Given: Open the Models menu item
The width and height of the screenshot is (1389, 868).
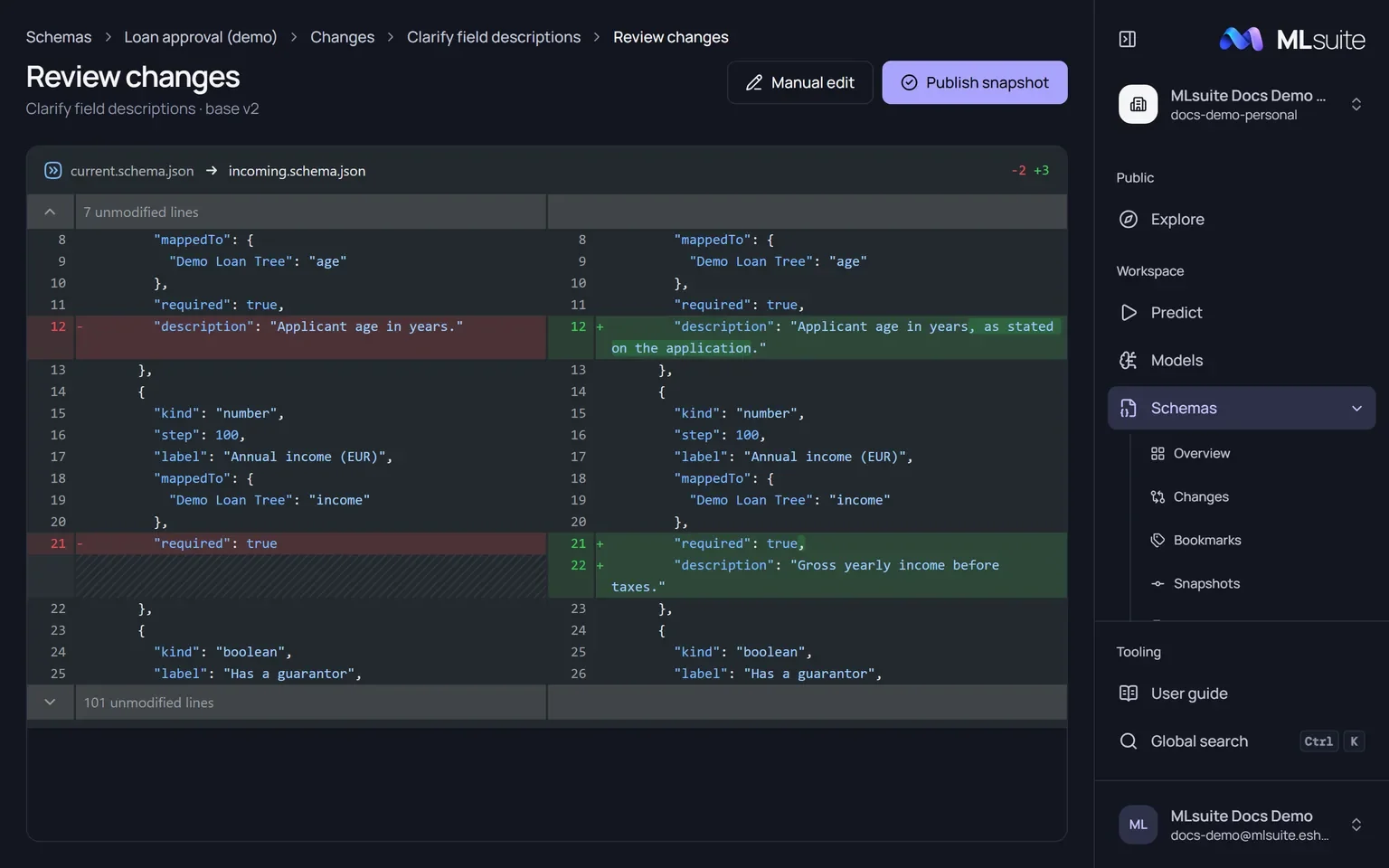Looking at the screenshot, I should tap(1242, 360).
